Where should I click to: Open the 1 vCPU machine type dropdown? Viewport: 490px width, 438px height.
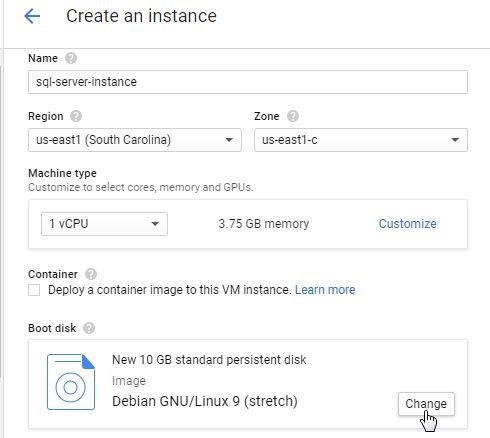tap(104, 224)
